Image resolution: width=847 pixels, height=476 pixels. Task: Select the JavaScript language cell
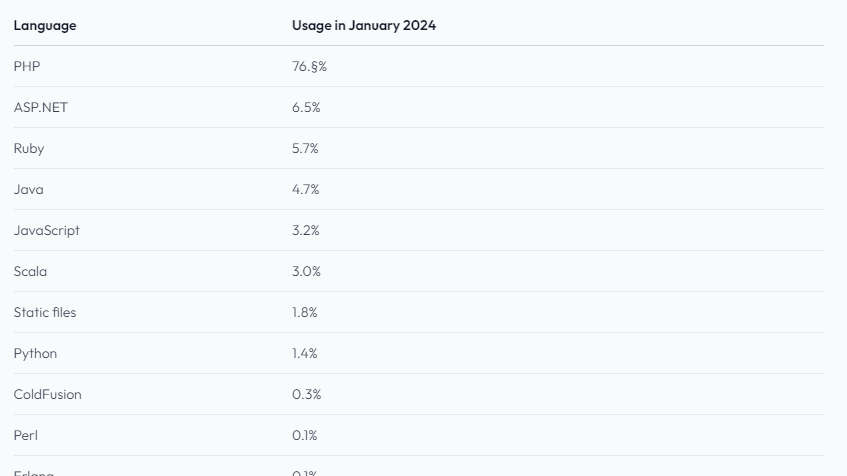point(47,231)
